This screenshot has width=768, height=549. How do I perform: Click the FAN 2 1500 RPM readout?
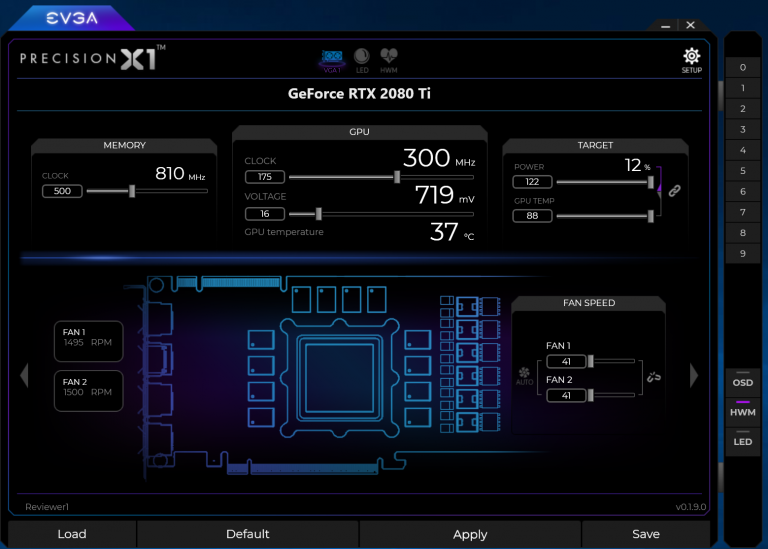[89, 391]
